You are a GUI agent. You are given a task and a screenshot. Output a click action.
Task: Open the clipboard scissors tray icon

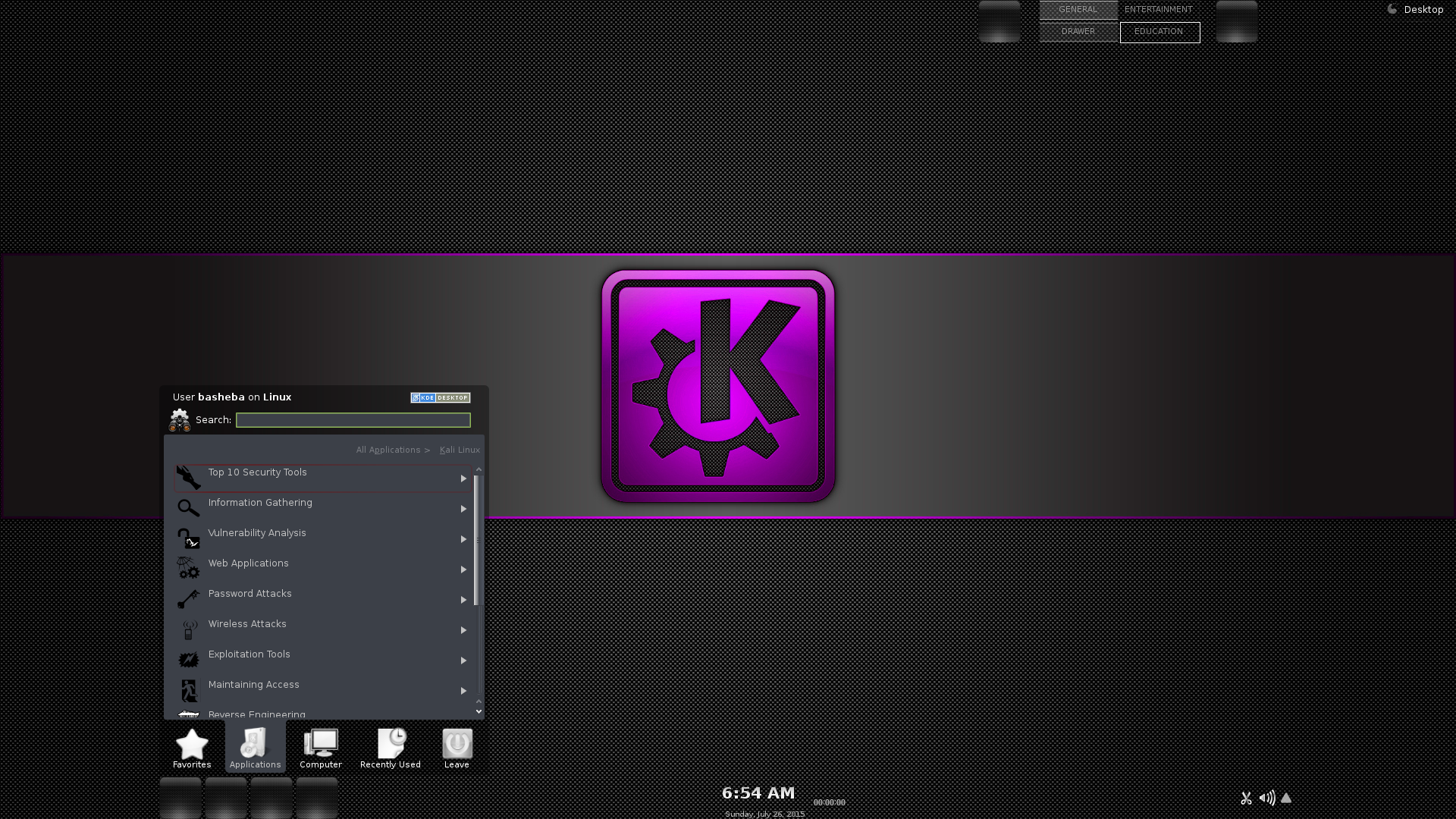click(1246, 798)
